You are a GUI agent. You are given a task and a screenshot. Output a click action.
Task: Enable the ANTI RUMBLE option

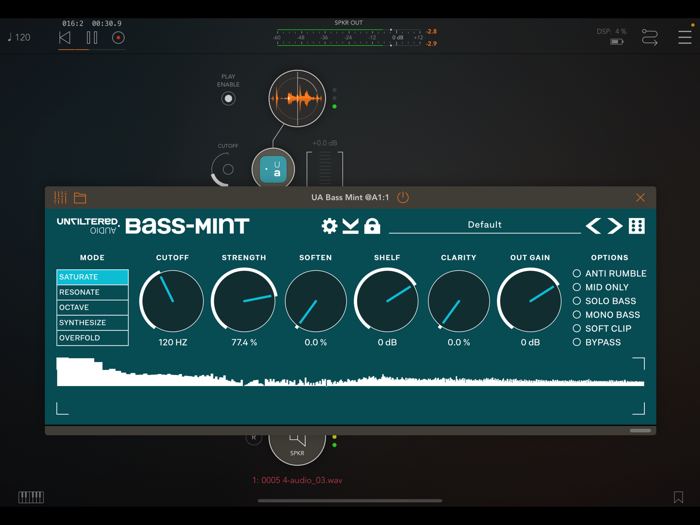pos(609,273)
